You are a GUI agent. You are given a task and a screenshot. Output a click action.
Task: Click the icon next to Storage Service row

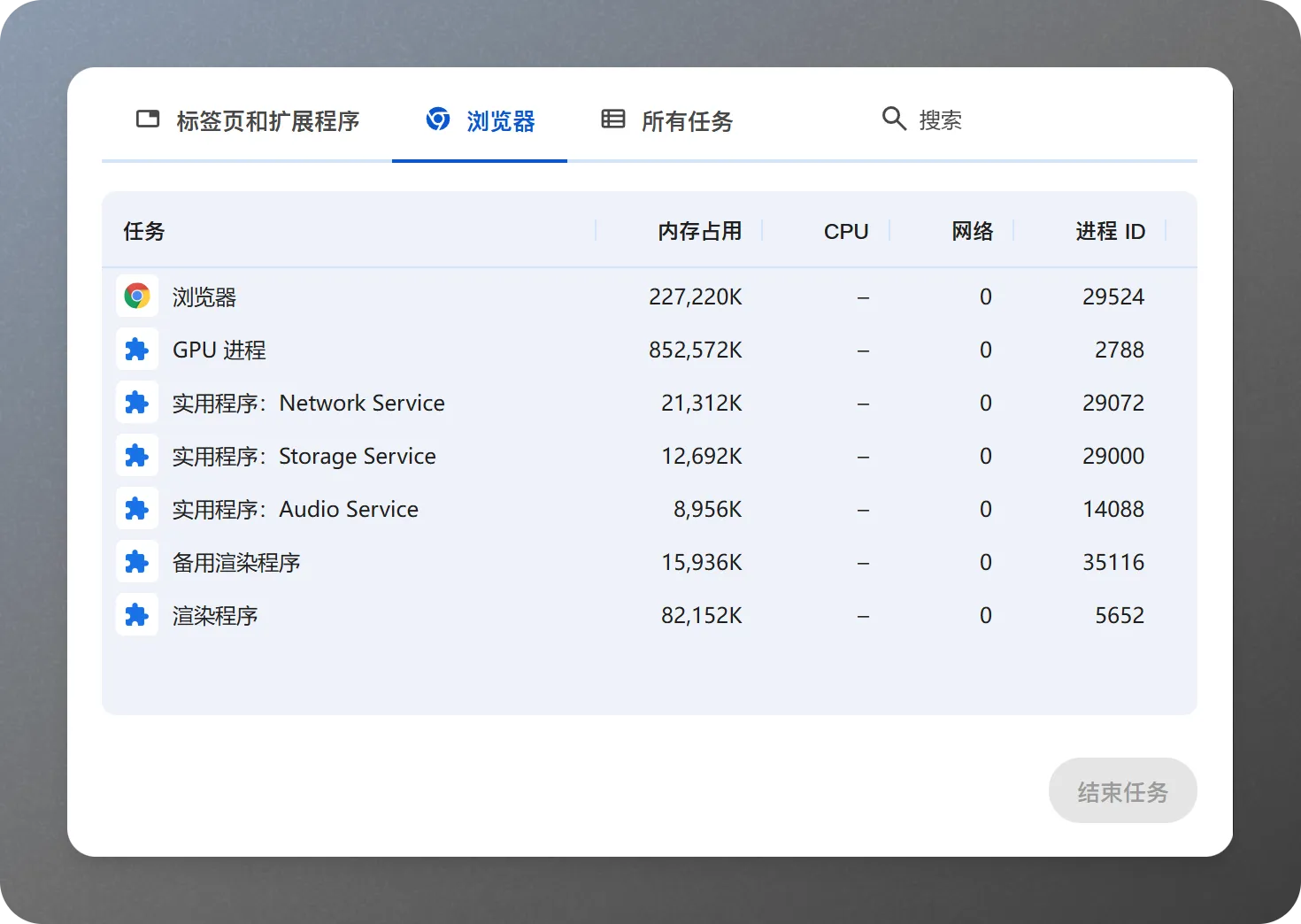pyautogui.click(x=137, y=455)
